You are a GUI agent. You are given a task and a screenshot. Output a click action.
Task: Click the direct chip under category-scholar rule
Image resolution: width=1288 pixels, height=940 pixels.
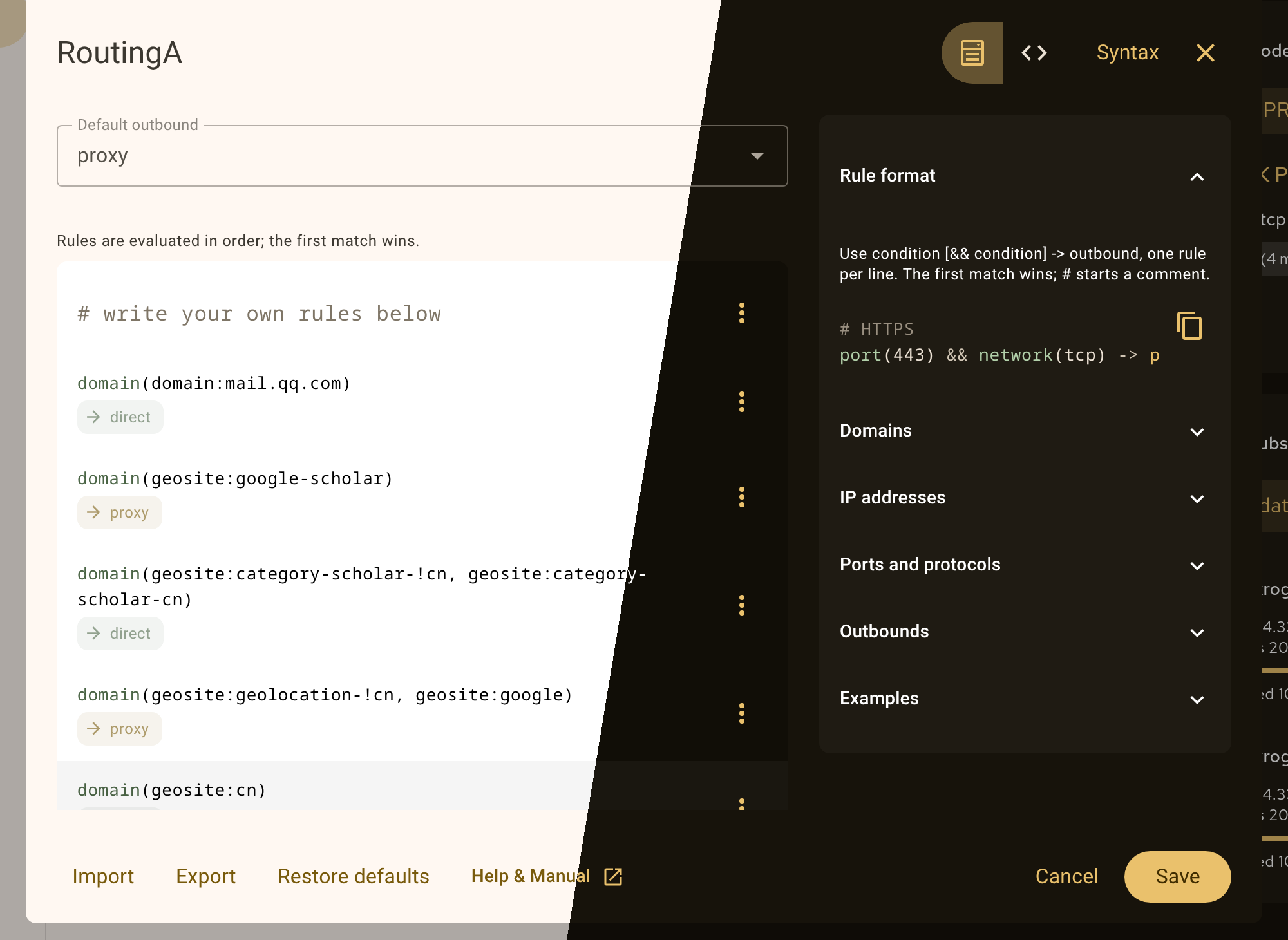coord(120,634)
